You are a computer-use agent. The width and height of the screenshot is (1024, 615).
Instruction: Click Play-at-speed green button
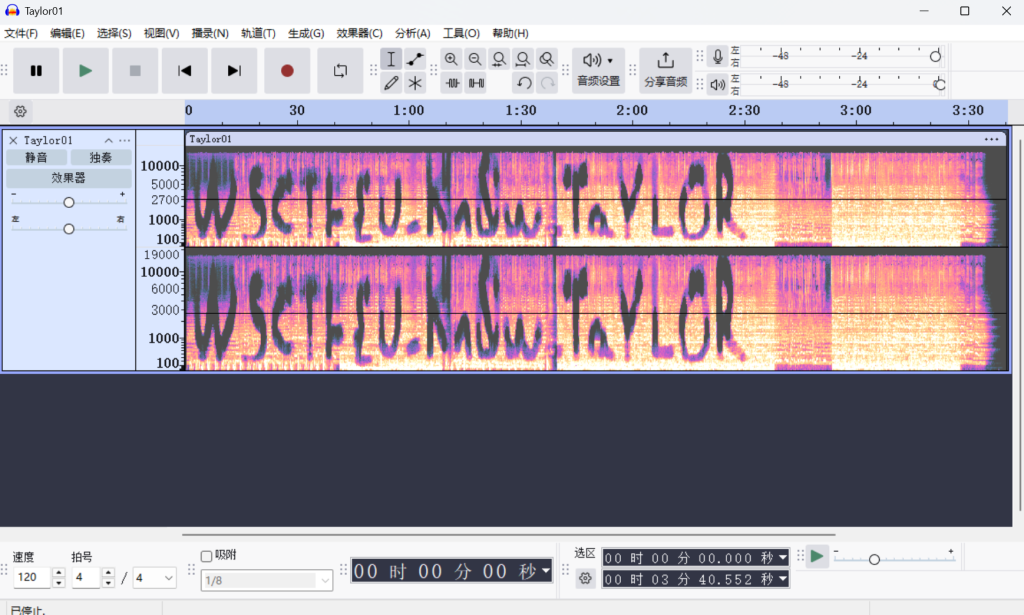817,557
